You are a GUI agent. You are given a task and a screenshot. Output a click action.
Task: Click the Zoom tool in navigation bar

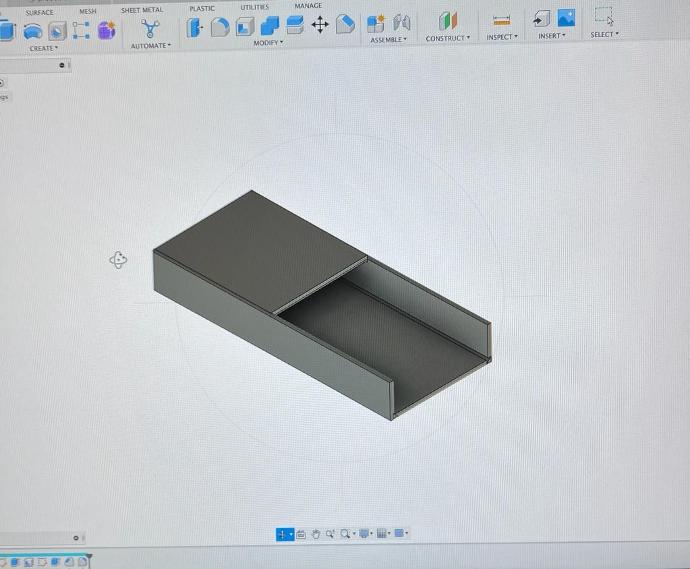pos(330,534)
